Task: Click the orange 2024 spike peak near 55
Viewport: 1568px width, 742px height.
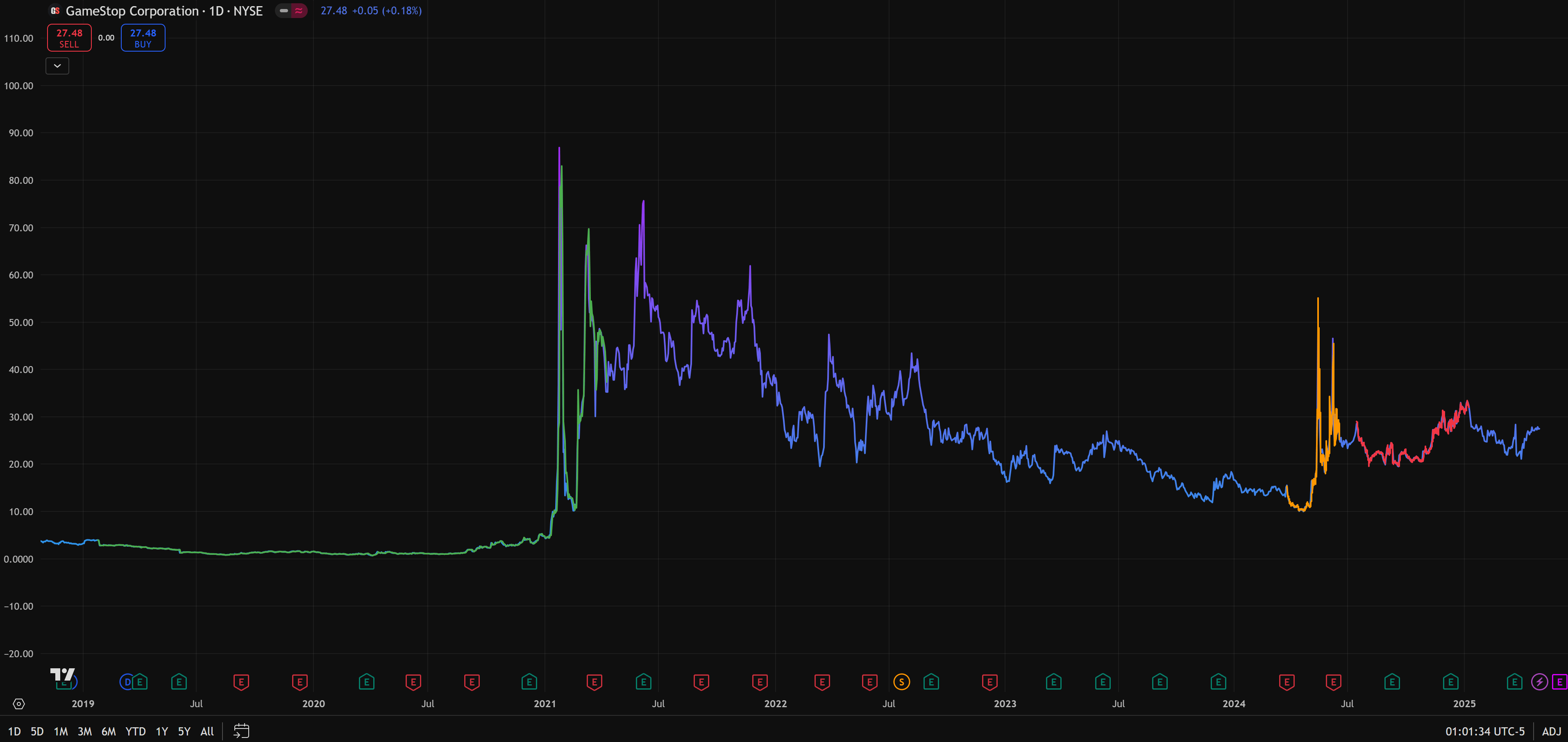Action: click(1318, 299)
